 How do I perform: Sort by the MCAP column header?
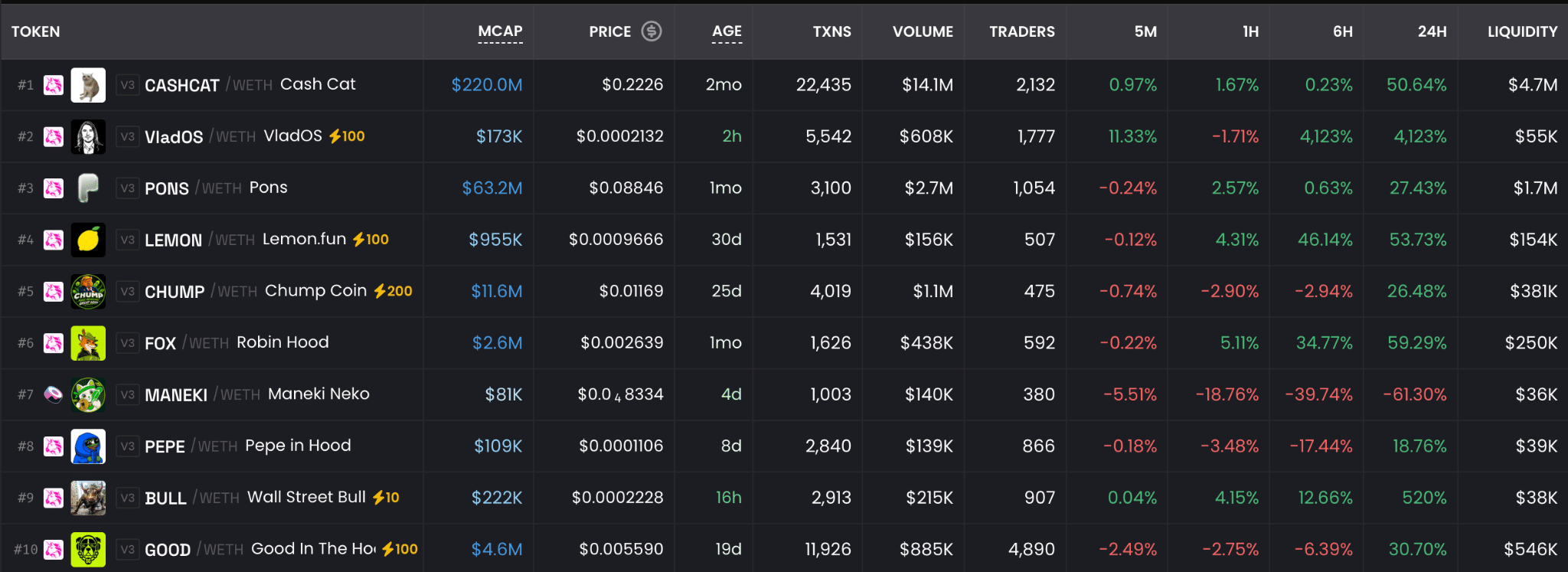click(500, 31)
